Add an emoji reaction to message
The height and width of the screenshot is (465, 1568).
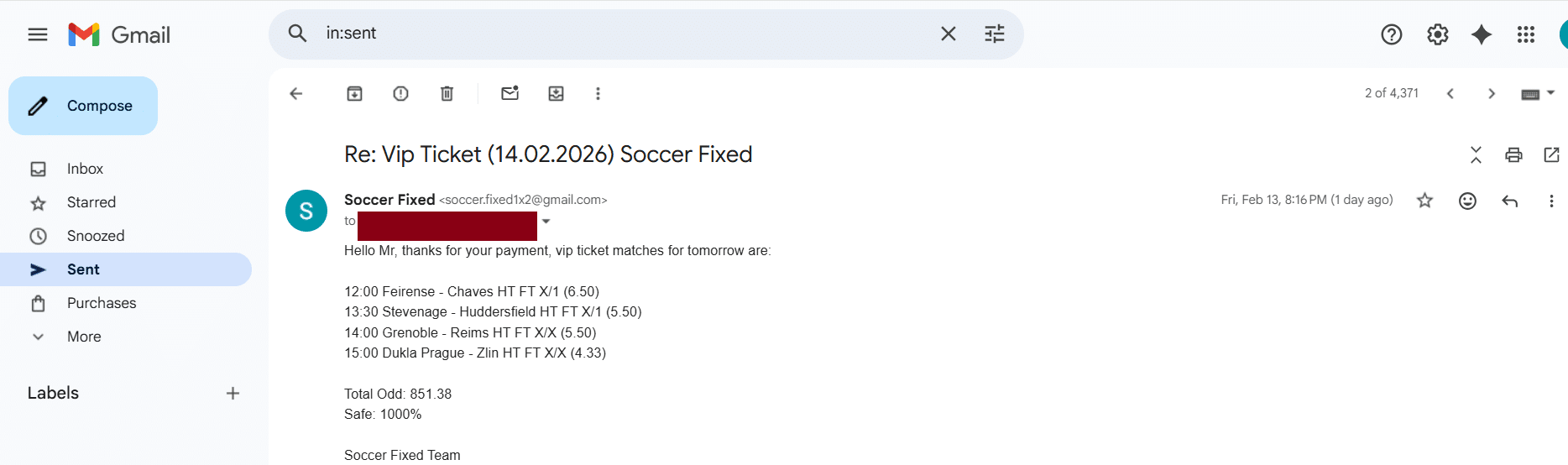coord(1467,201)
